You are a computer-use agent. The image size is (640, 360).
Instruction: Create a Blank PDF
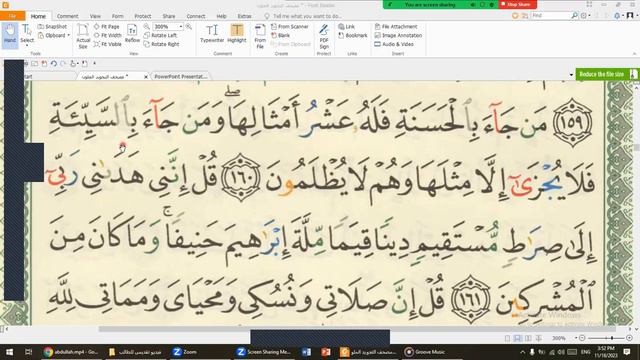(x=280, y=36)
